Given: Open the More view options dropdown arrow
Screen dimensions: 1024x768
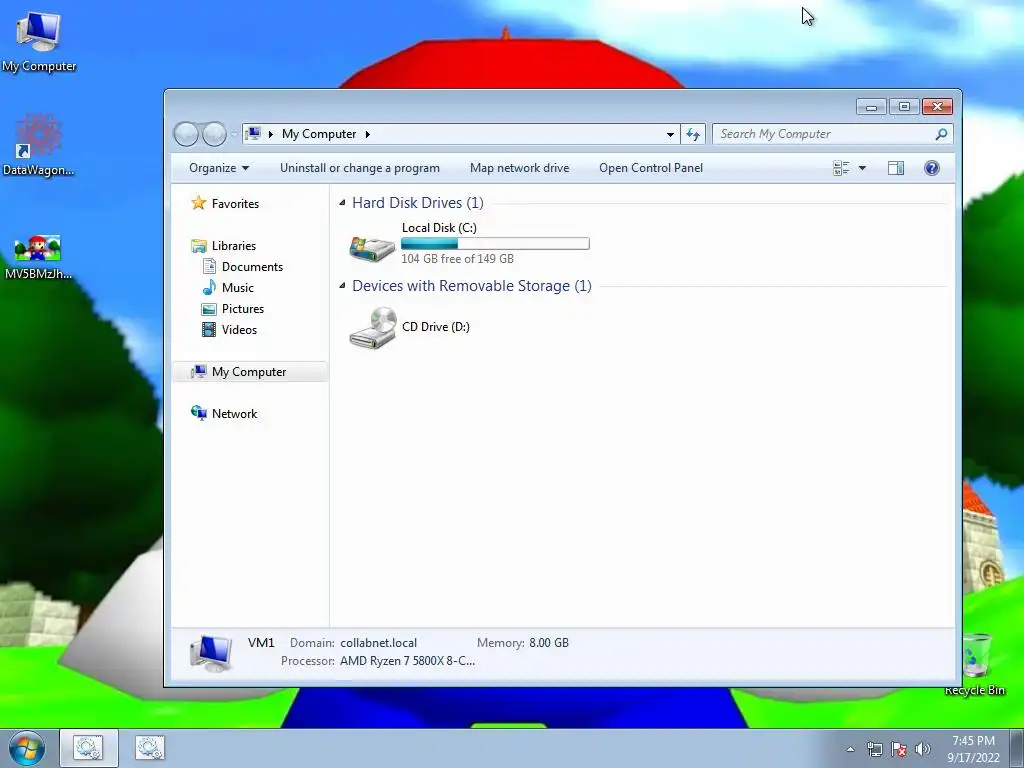Looking at the screenshot, I should (862, 168).
